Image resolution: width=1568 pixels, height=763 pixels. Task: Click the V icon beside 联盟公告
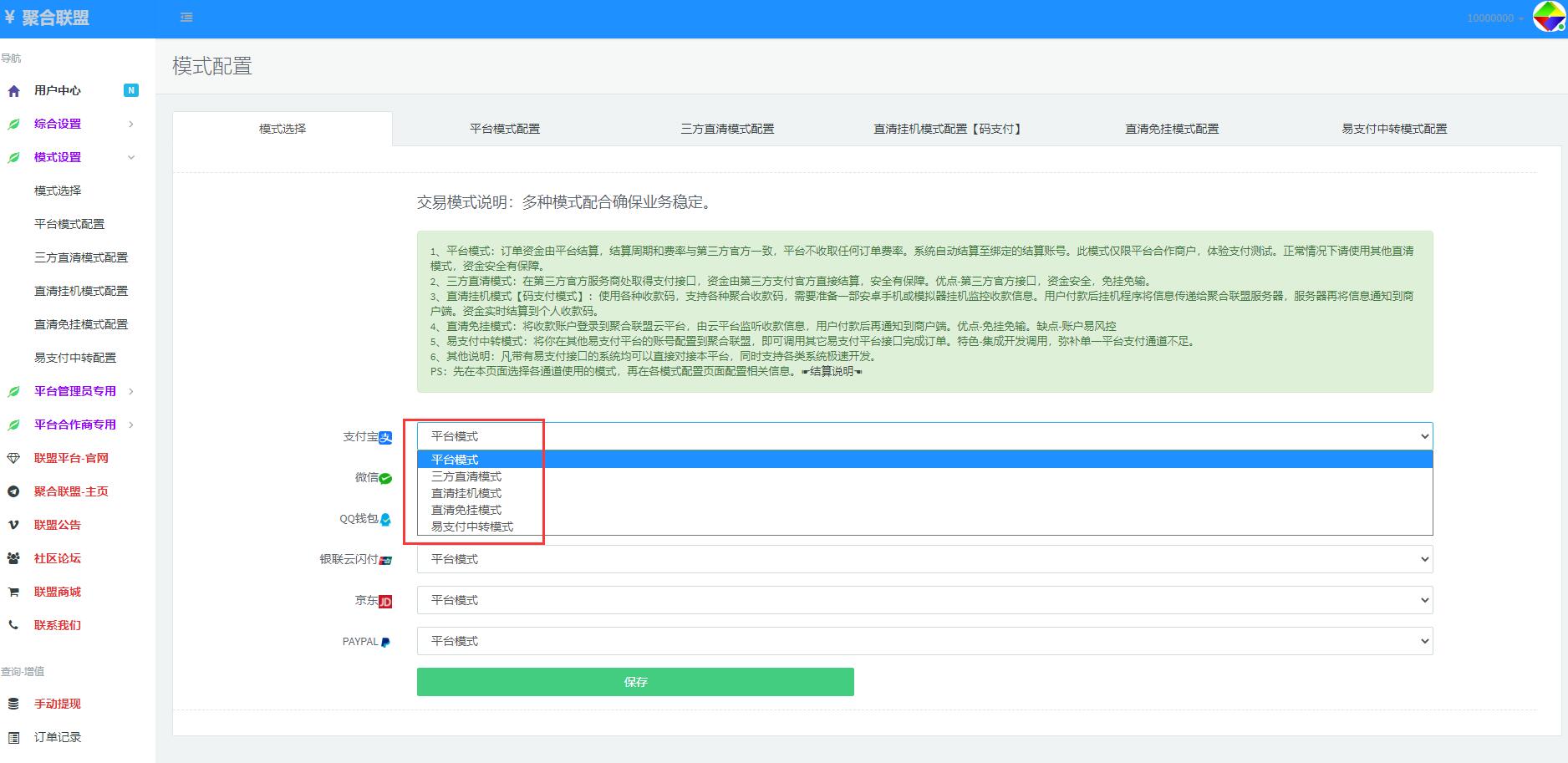pos(13,525)
